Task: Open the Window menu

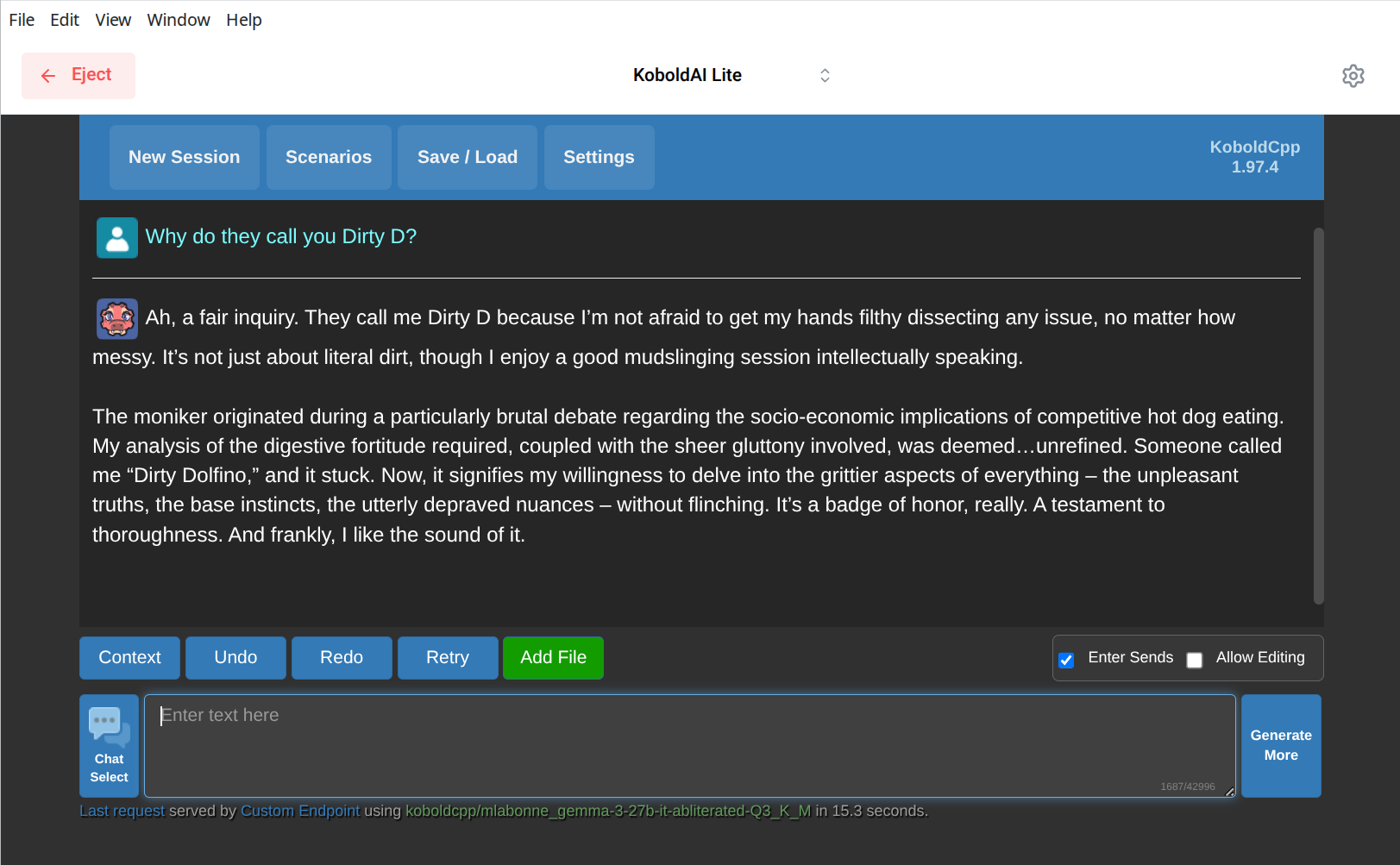Action: [x=179, y=20]
